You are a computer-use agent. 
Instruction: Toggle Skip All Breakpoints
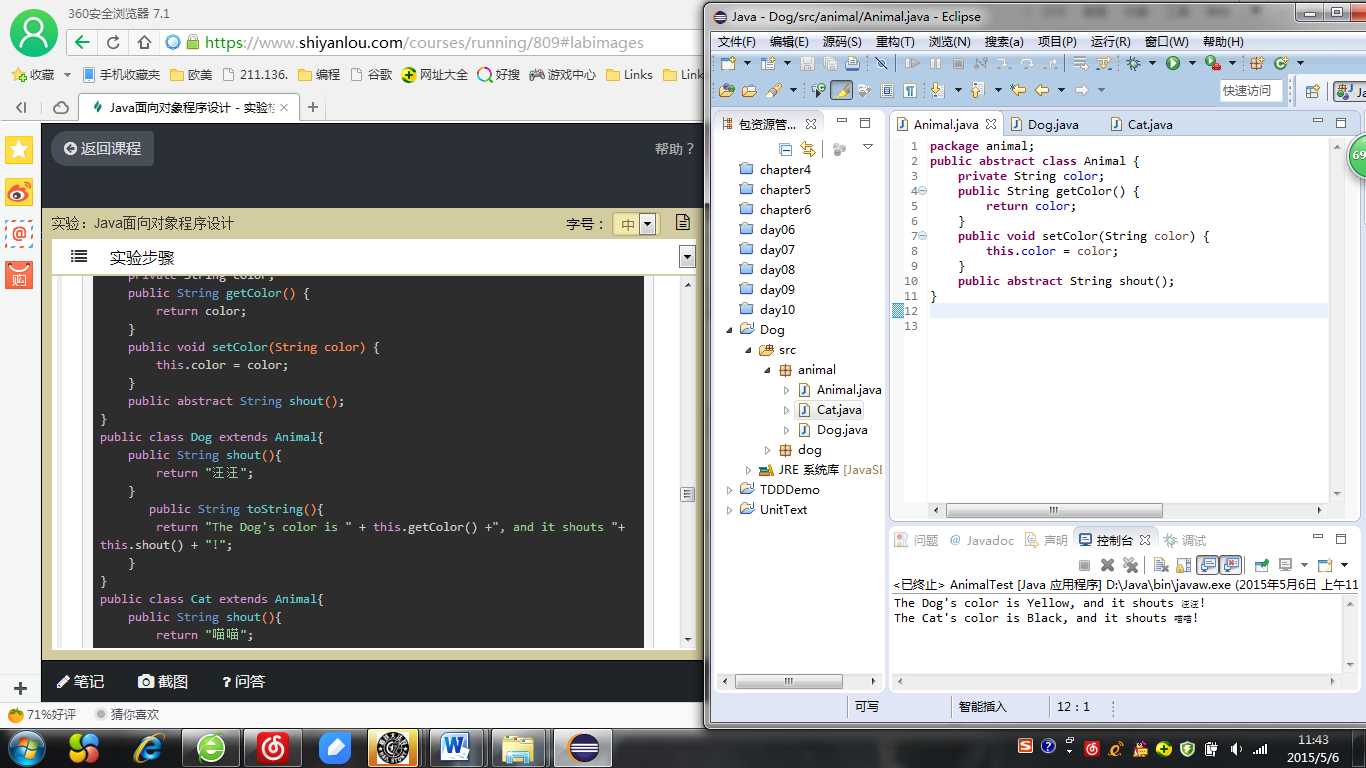[x=881, y=63]
